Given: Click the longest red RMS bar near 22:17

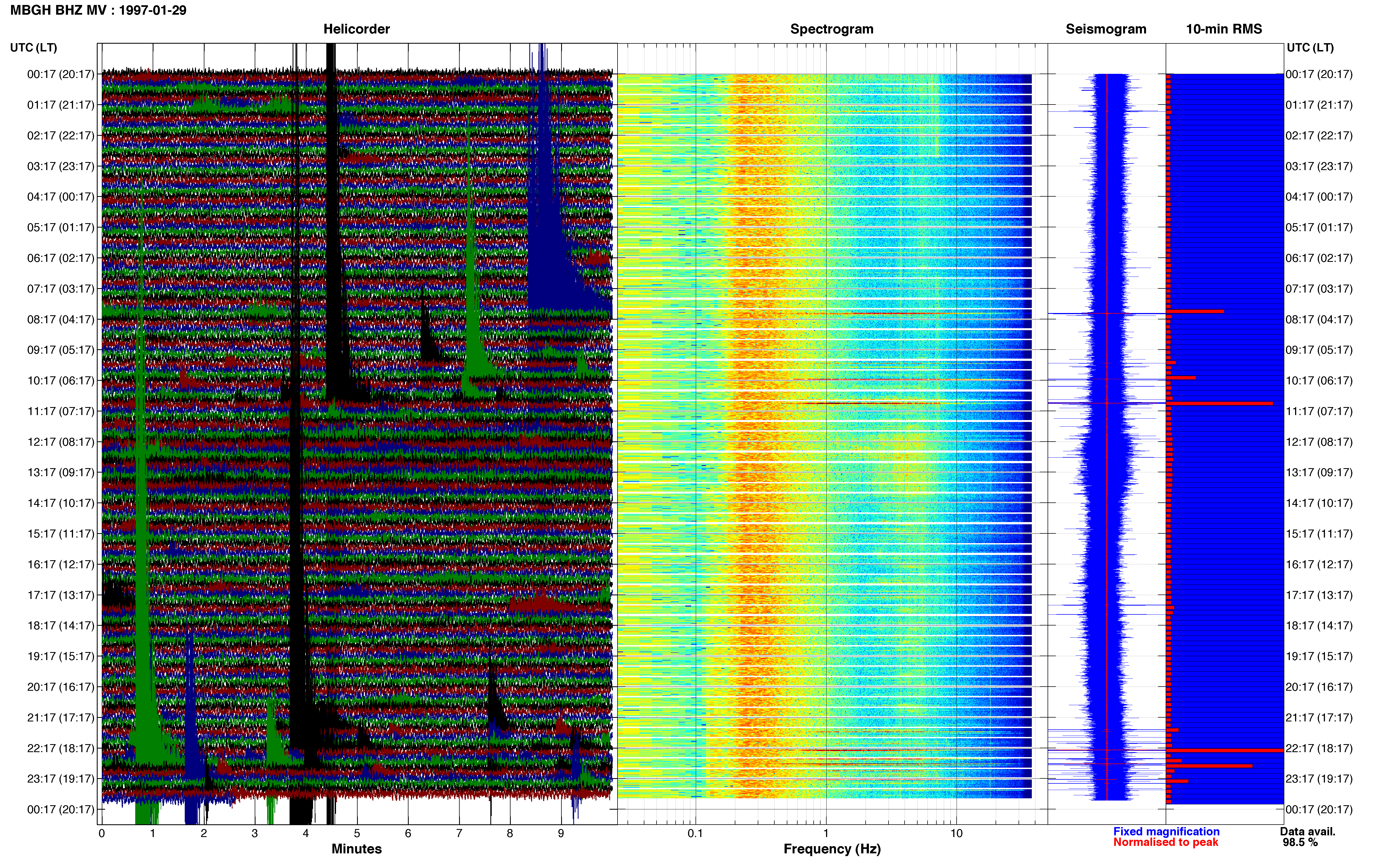Looking at the screenshot, I should coord(1225,750).
